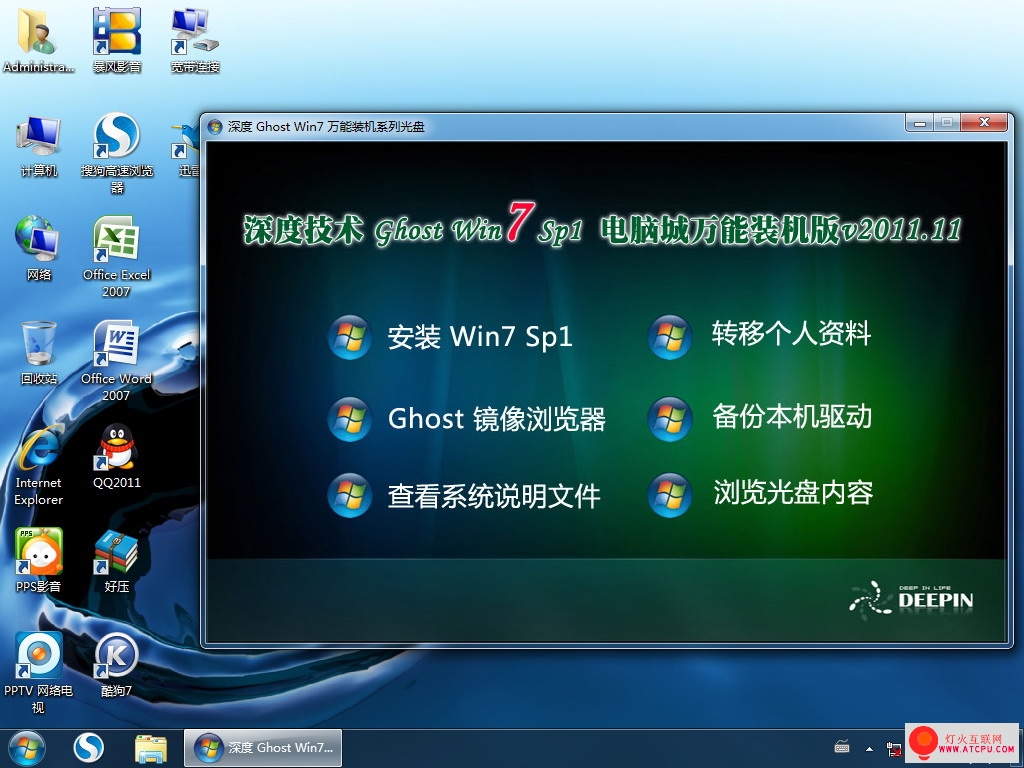The width and height of the screenshot is (1024, 768).
Task: Choose 安装 Win7 Sp1 in the installer
Action: 450,337
